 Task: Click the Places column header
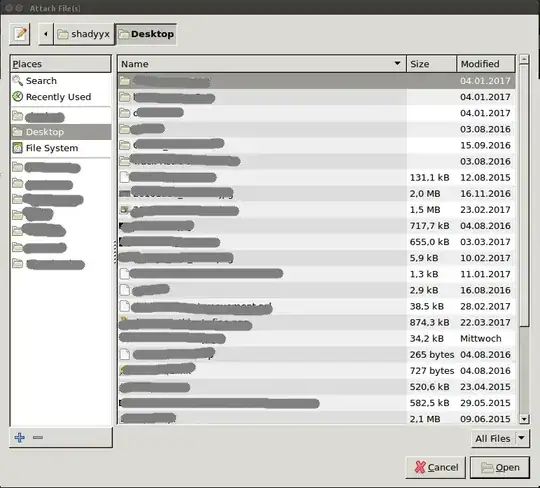(x=61, y=64)
